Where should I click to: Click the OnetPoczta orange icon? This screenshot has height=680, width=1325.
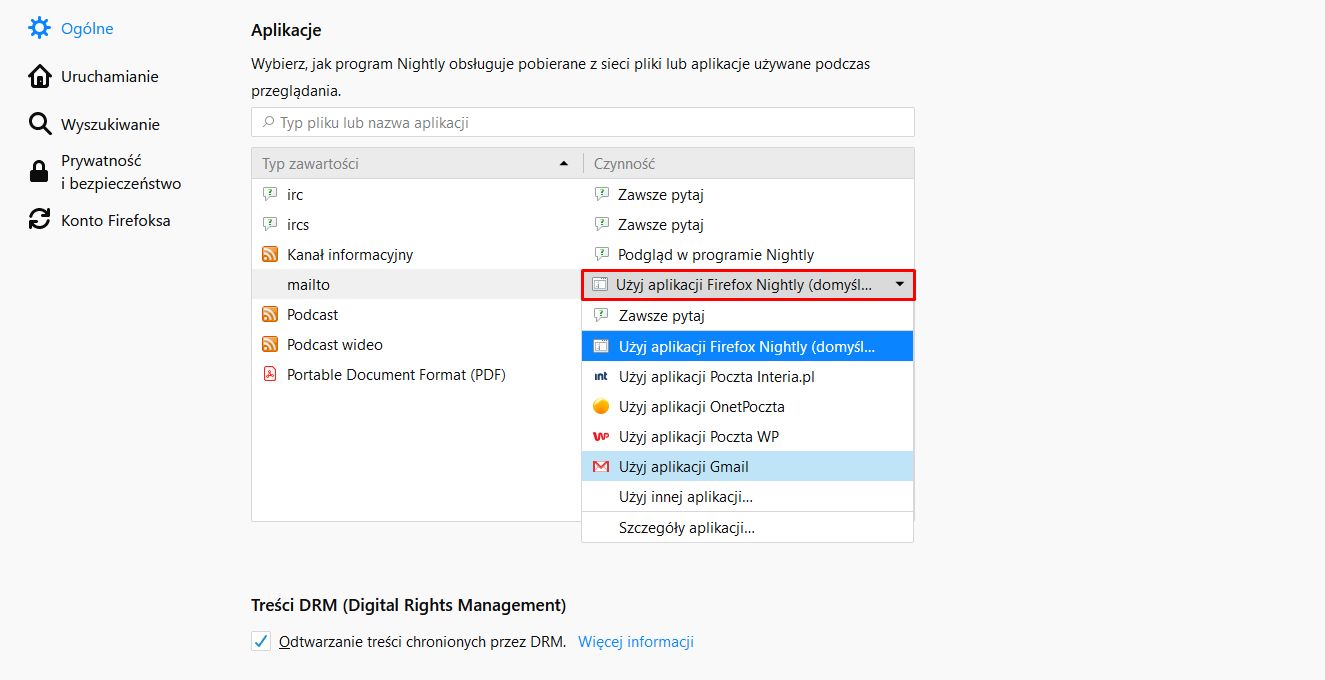tap(601, 407)
